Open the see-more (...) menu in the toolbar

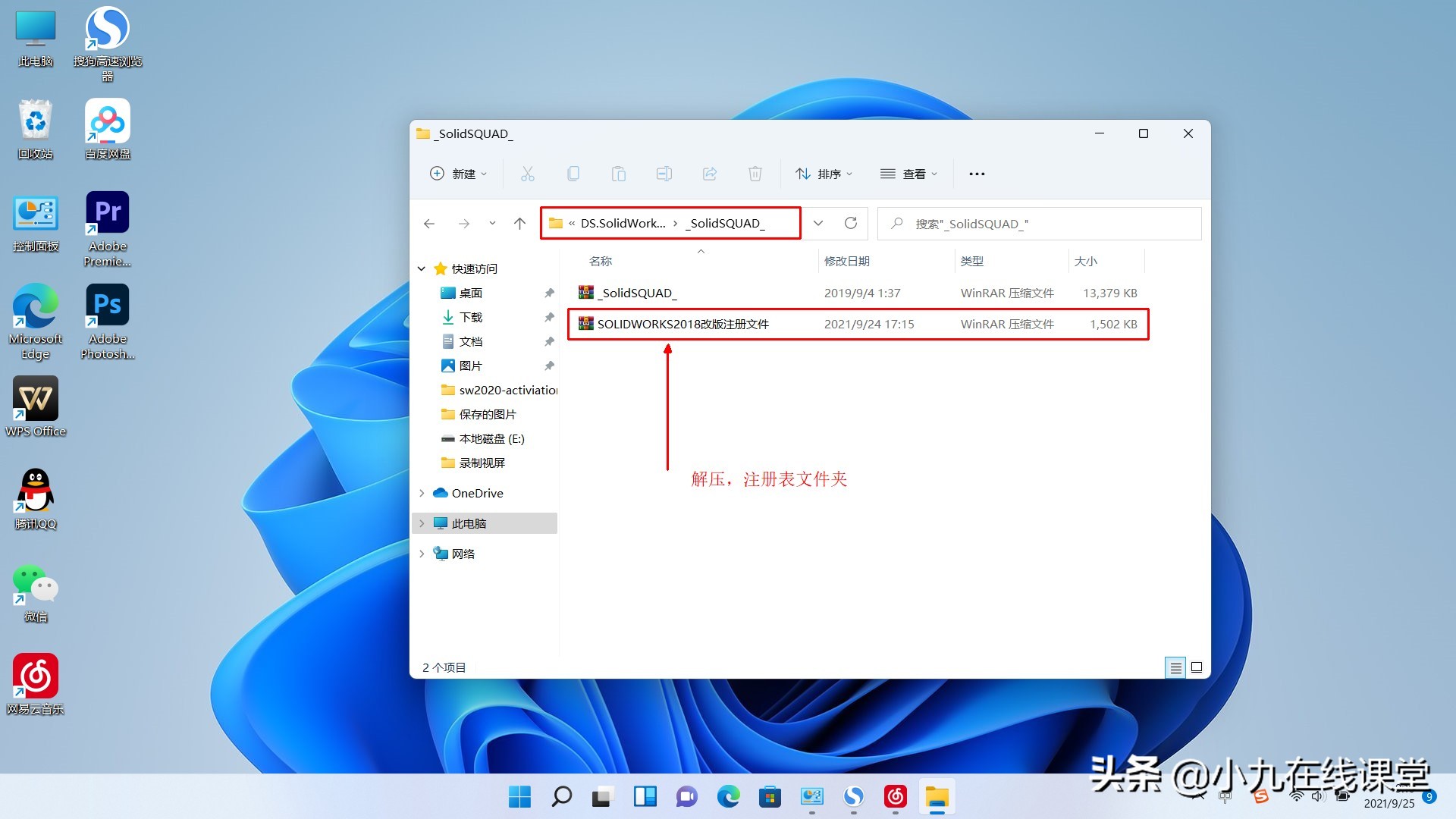[x=976, y=174]
